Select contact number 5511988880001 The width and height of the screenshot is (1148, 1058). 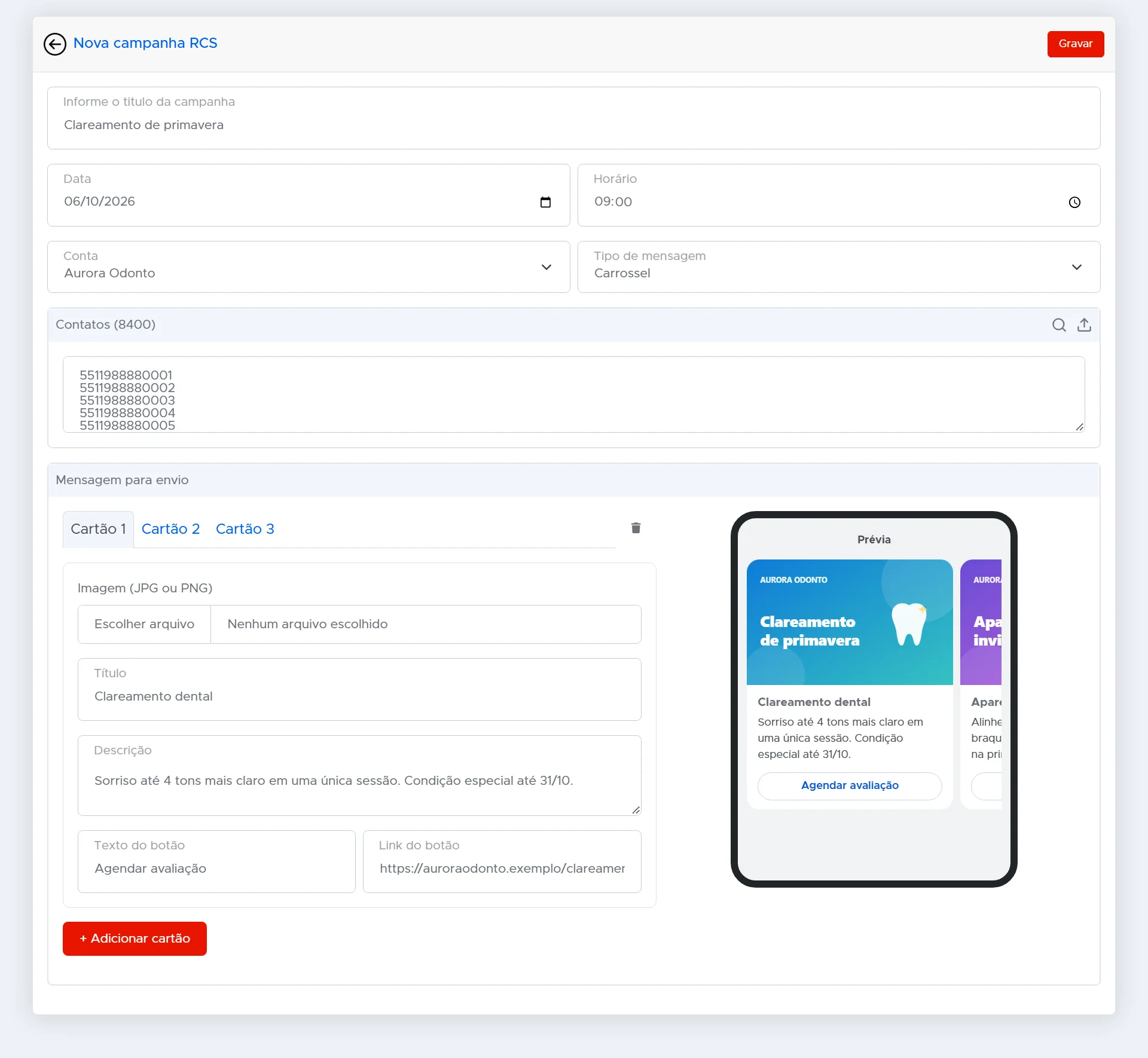pyautogui.click(x=126, y=375)
